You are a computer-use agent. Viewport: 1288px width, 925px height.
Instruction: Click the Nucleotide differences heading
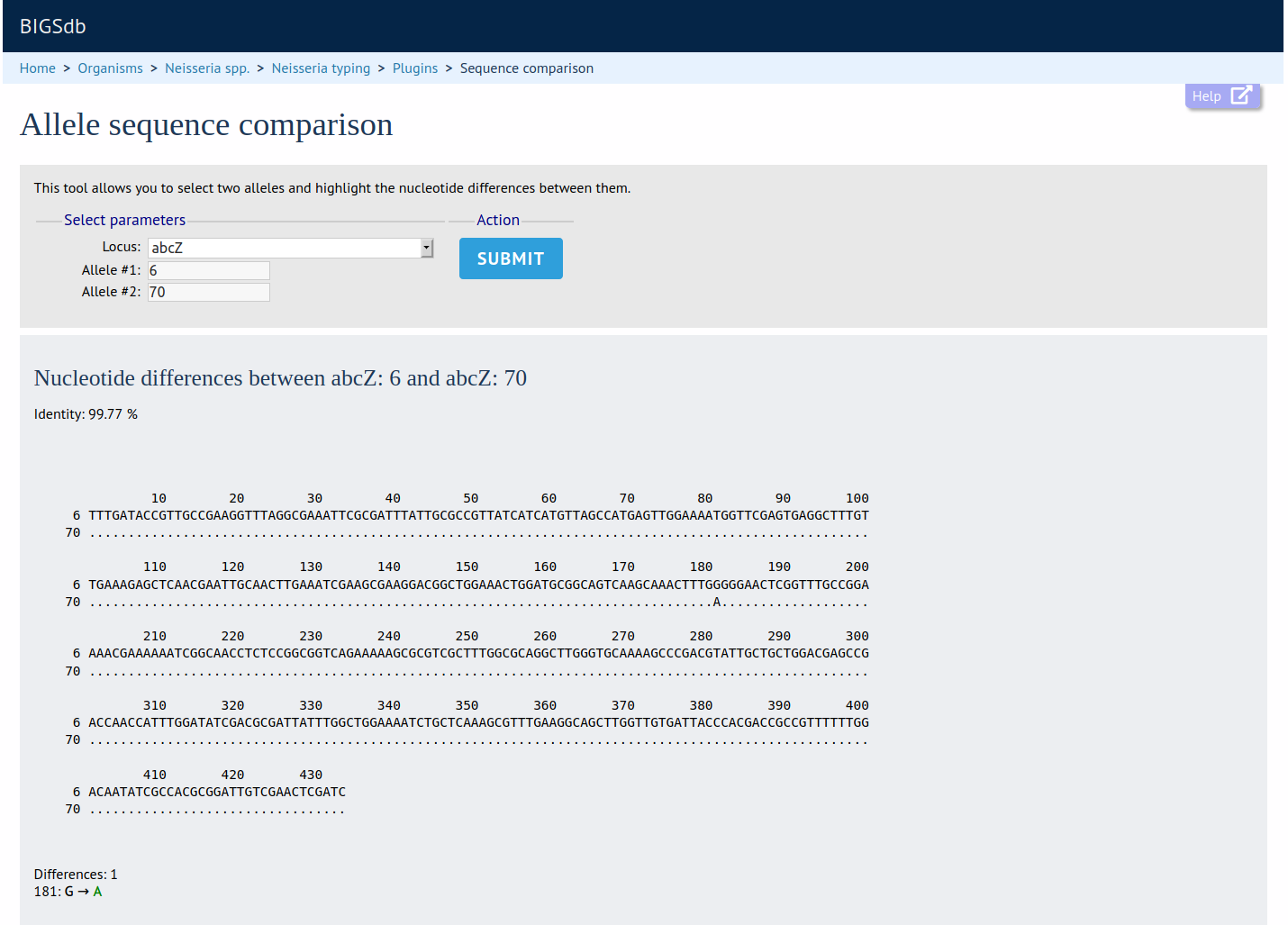280,378
